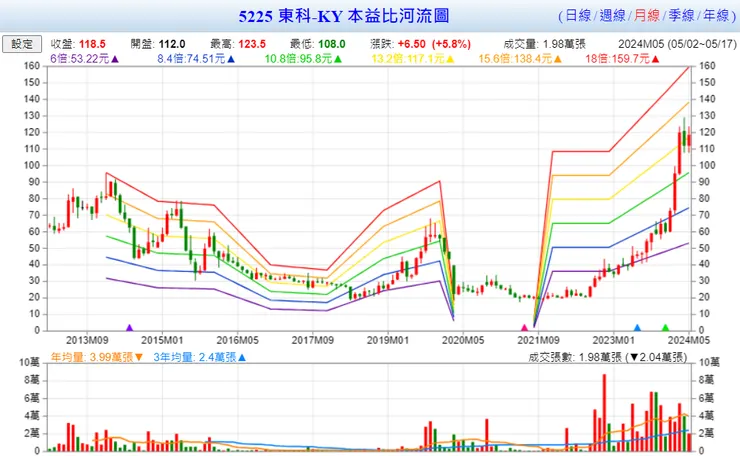
Task: Click the 18倍:159.7元 legend label
Action: click(x=618, y=59)
